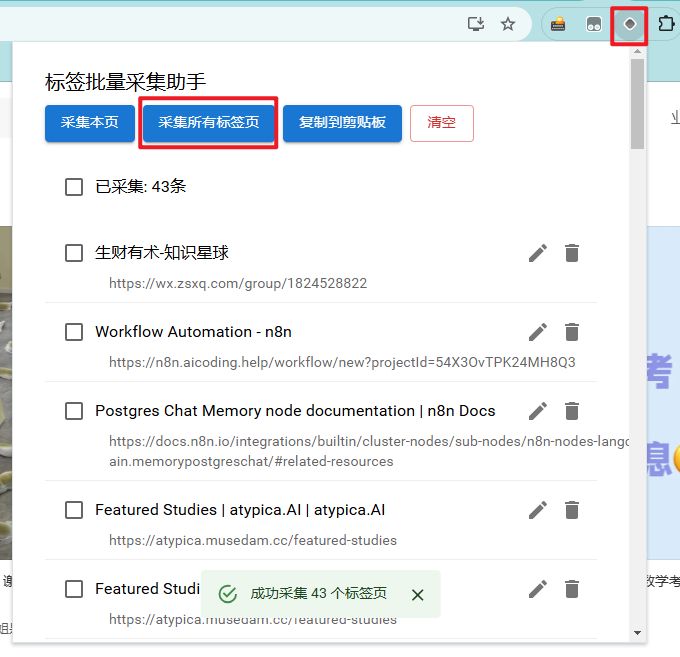Open the robot-face extension icon
The image size is (680, 657).
coord(593,24)
